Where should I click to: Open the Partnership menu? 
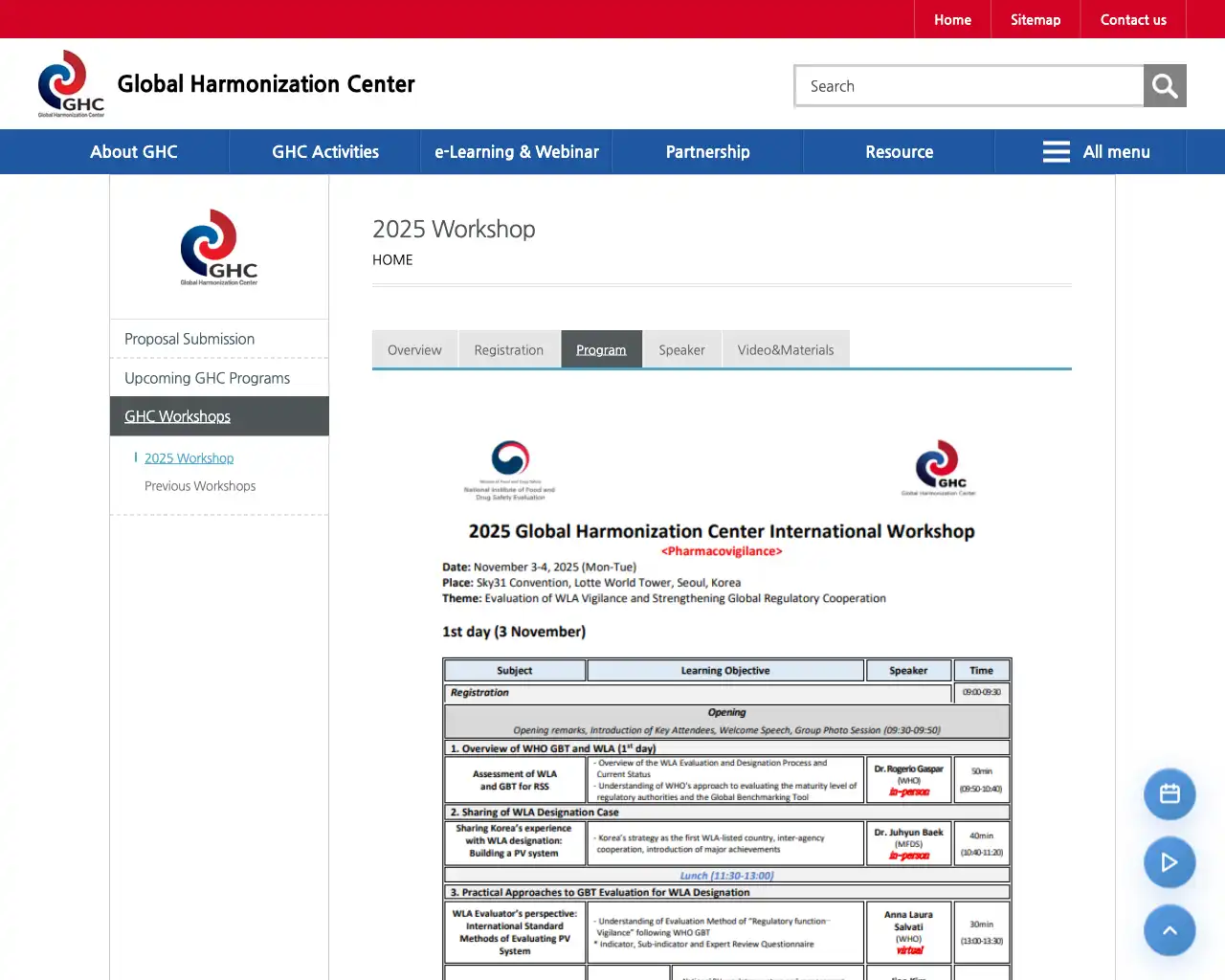pyautogui.click(x=707, y=151)
